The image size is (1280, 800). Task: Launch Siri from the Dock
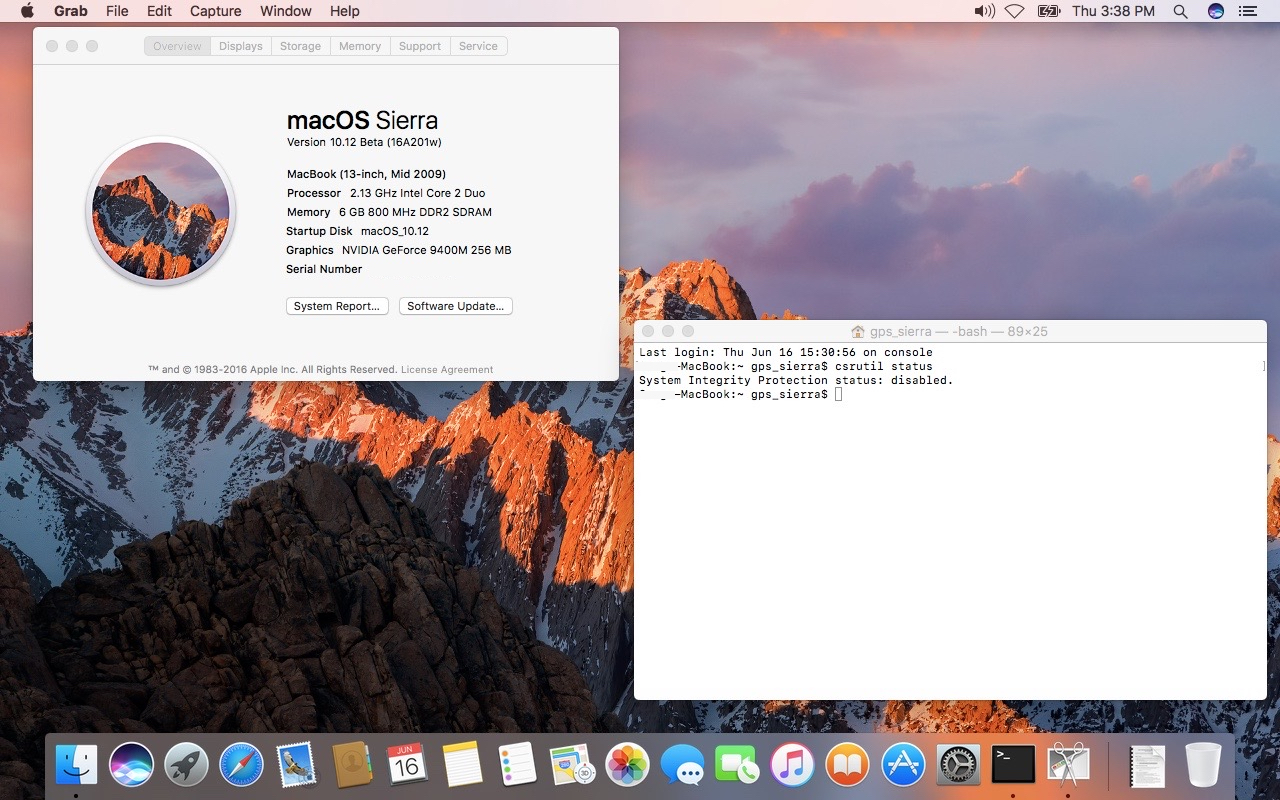click(x=132, y=765)
